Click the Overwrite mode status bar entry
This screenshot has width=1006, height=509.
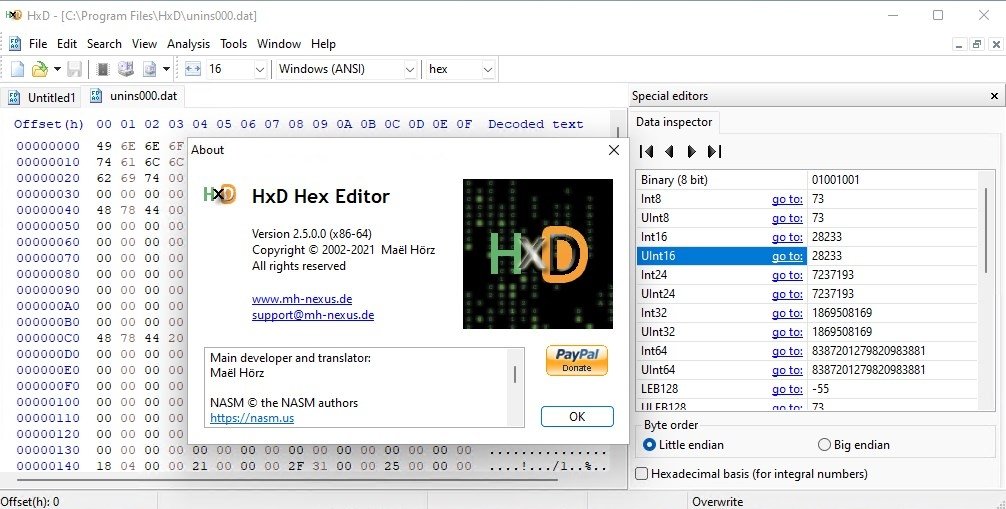(x=717, y=502)
